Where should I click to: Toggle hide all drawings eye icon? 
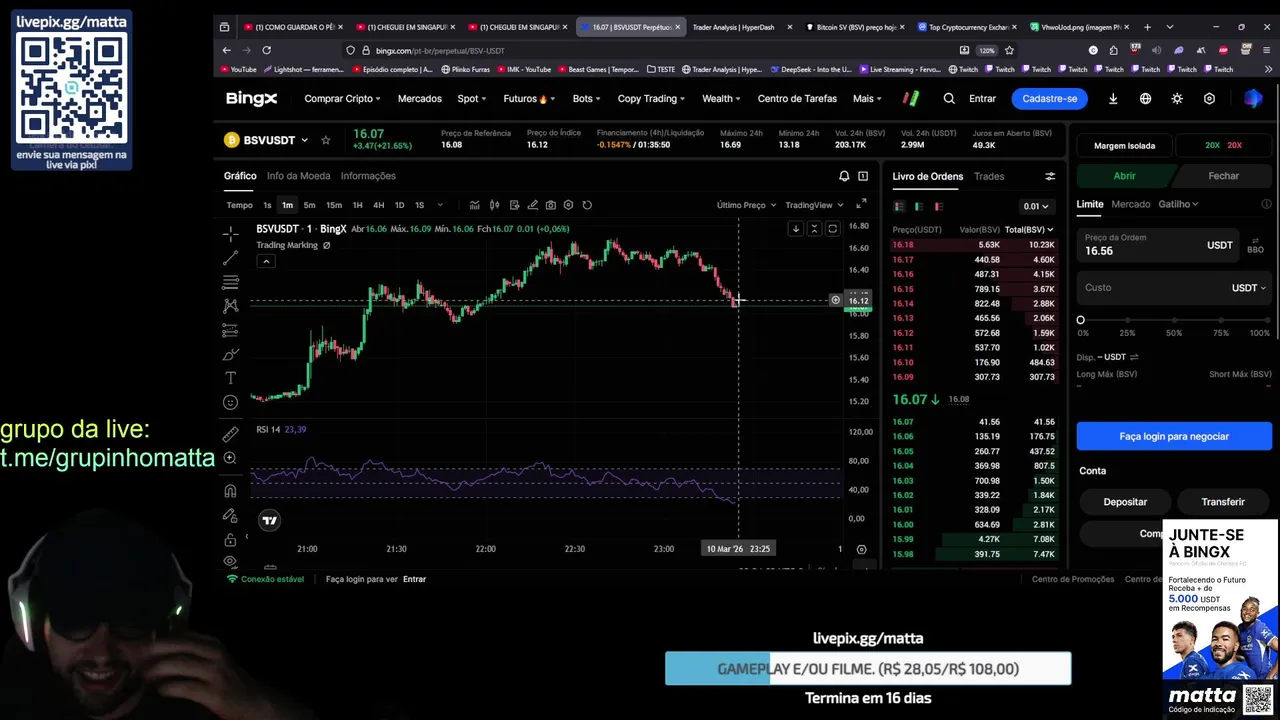pos(231,562)
